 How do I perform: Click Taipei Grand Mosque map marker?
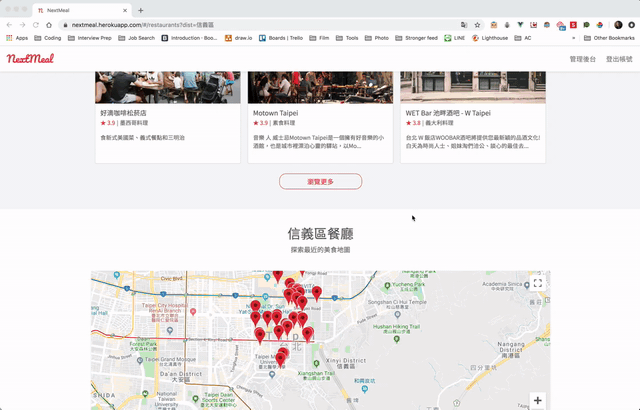click(140, 360)
